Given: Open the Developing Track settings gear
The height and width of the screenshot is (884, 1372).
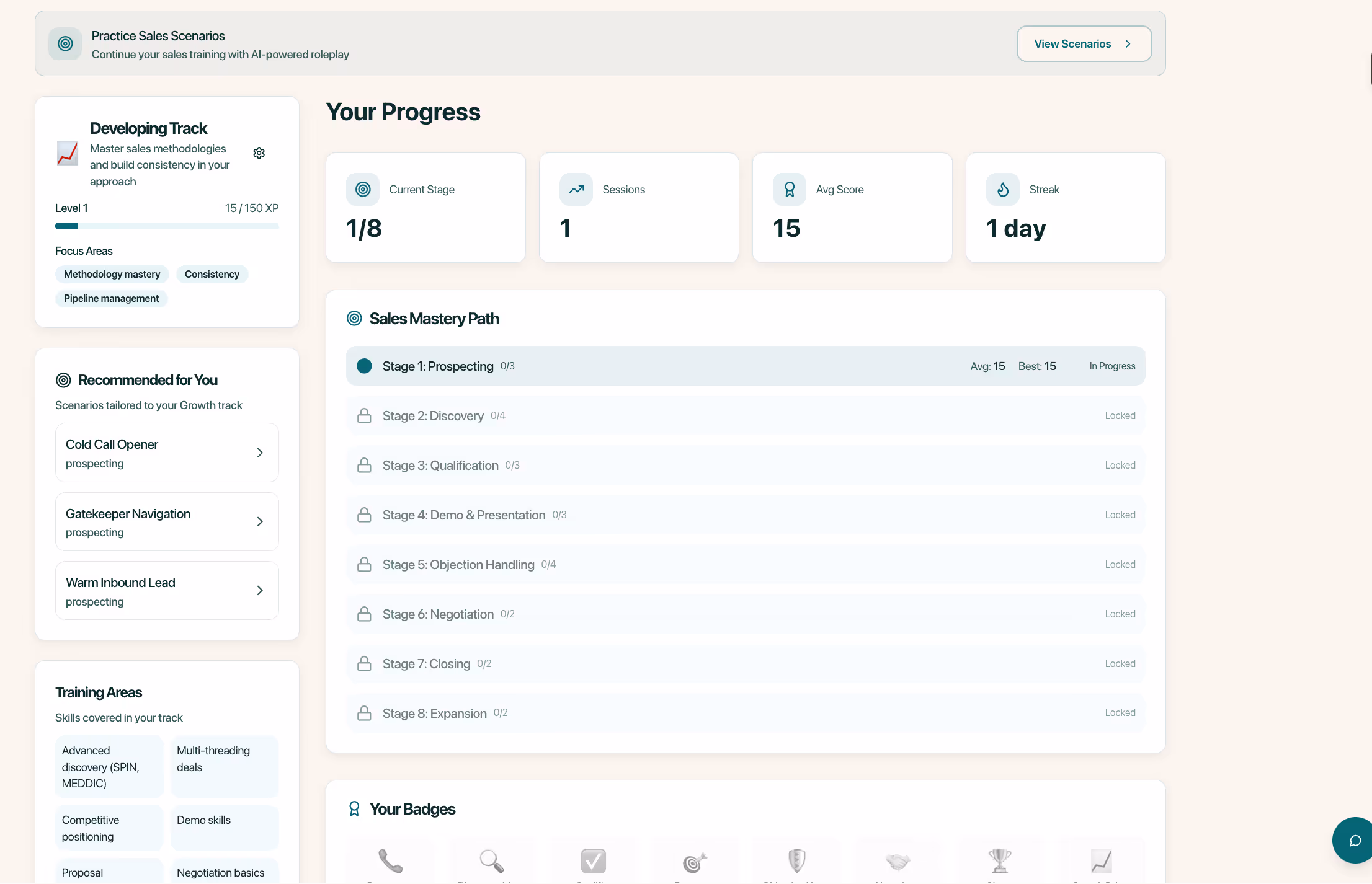Looking at the screenshot, I should (259, 153).
